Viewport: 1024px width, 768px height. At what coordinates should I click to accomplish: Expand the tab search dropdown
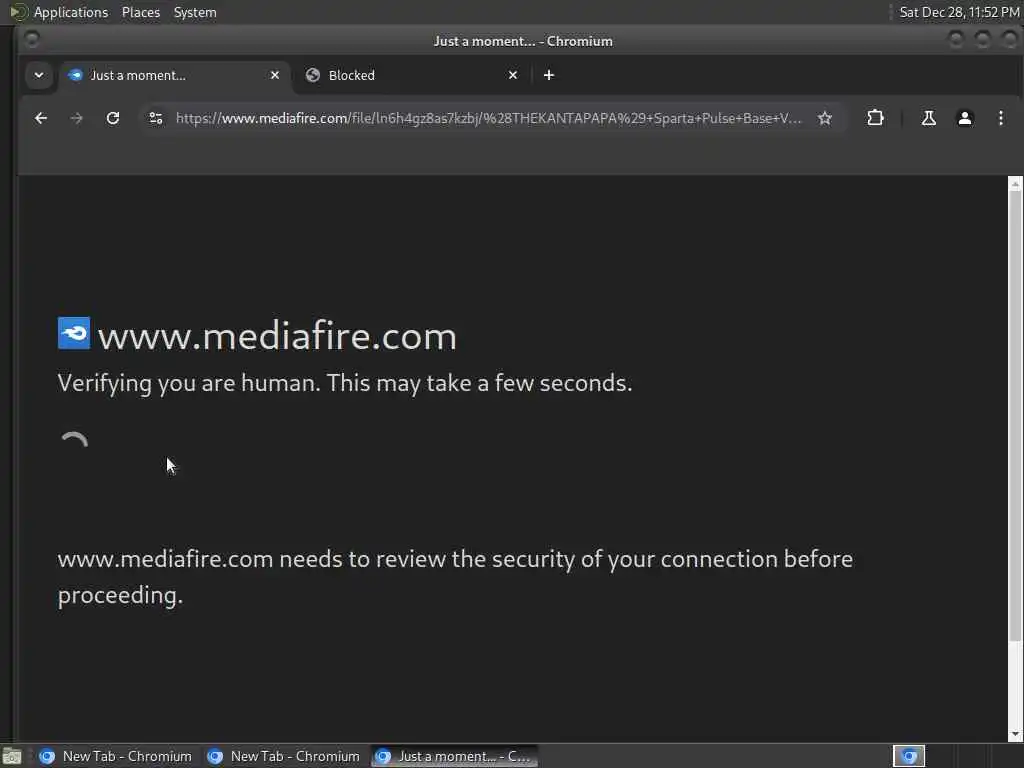coord(39,75)
